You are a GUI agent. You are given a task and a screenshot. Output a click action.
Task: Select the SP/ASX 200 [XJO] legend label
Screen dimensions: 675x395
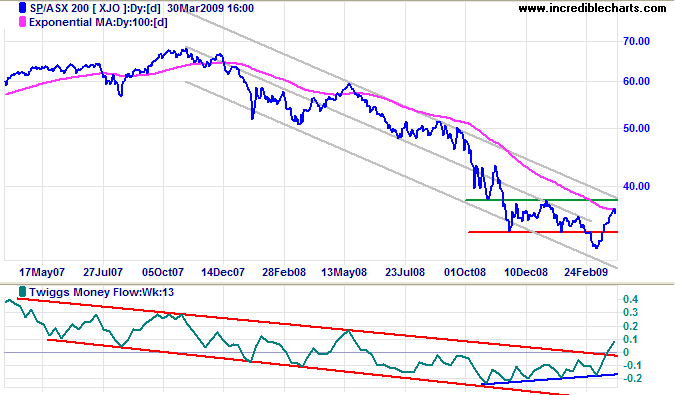[x=96, y=8]
